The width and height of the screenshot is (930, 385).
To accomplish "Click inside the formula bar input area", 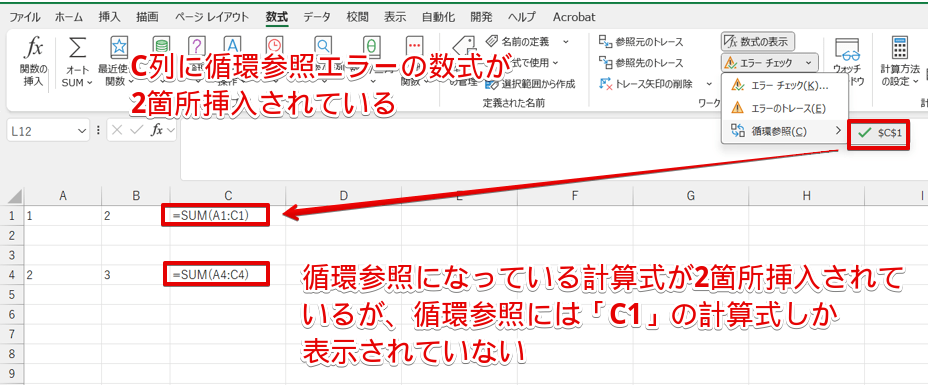I will (555, 149).
